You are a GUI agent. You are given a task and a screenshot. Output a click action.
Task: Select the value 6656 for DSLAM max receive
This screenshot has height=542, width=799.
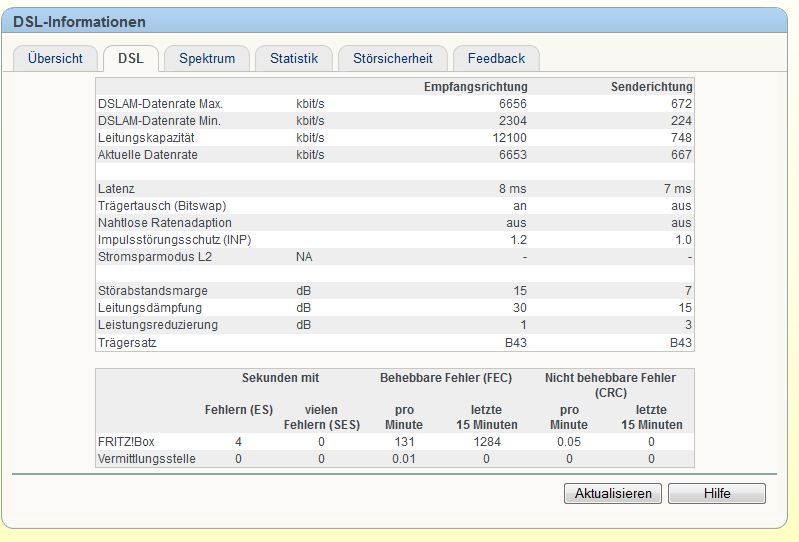[x=513, y=104]
